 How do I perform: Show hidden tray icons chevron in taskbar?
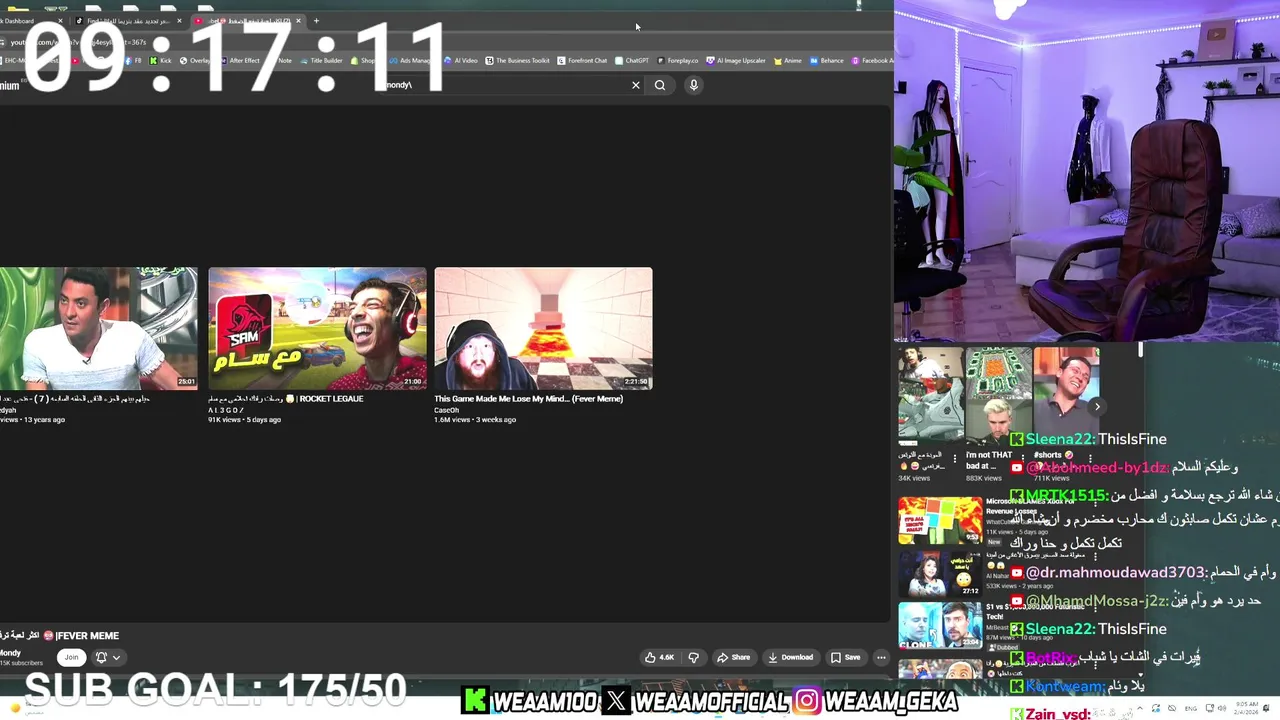pos(1141,709)
